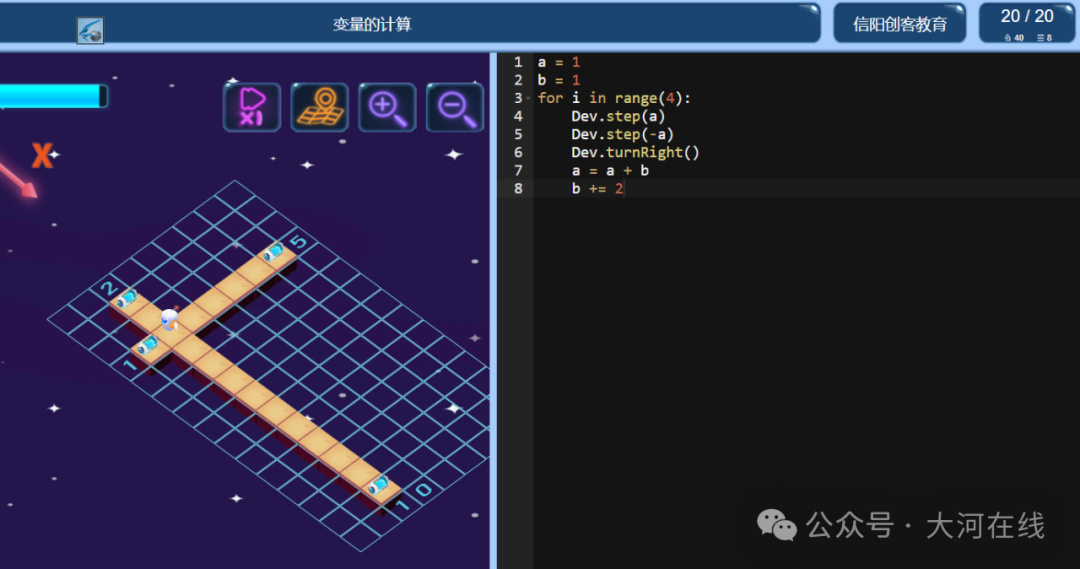Click the 'Dev.step(a)' code line
1080x569 pixels.
(618, 116)
